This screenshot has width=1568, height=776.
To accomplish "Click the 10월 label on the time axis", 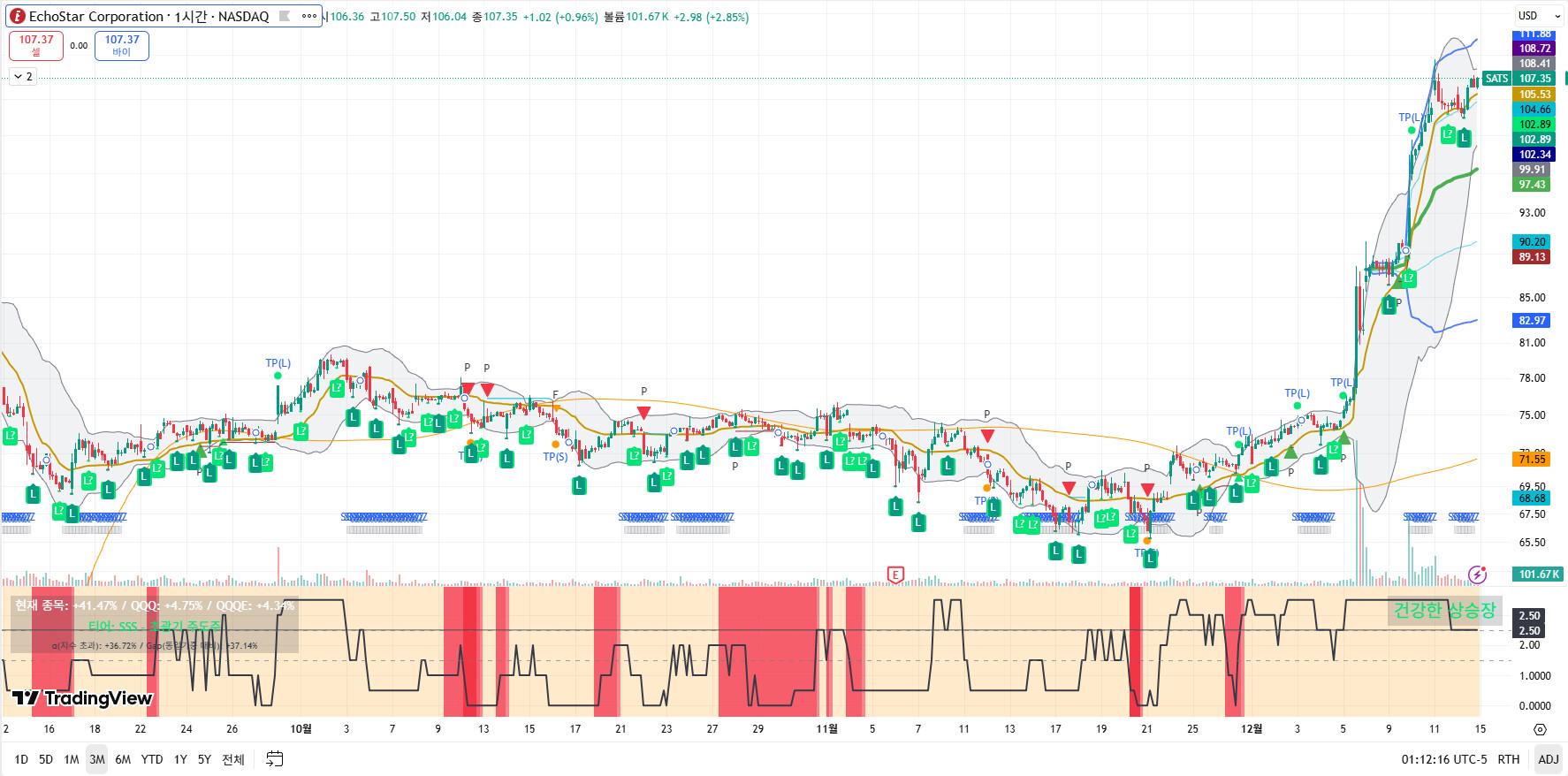I will 301,729.
